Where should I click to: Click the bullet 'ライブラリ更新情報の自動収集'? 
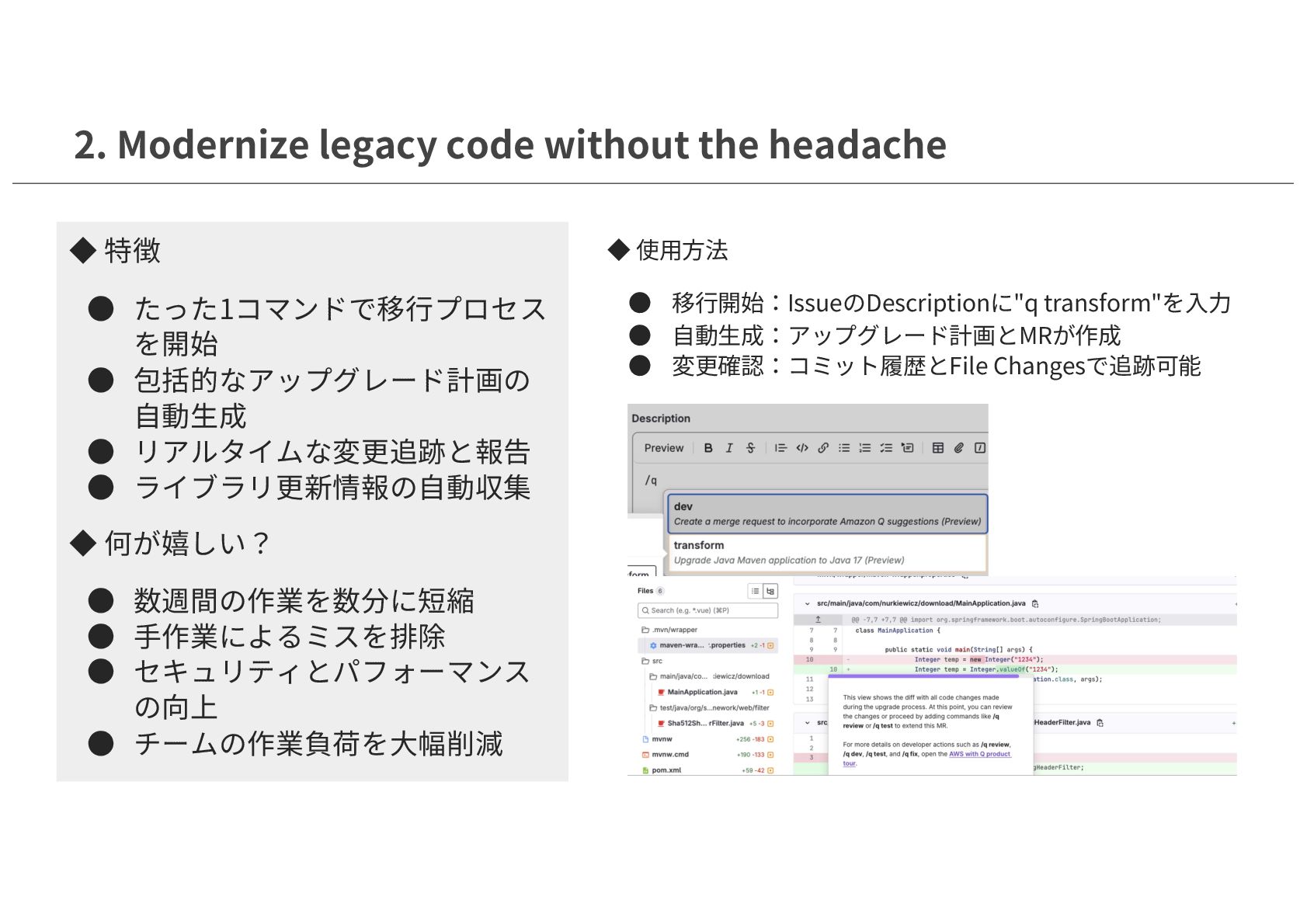(x=332, y=488)
